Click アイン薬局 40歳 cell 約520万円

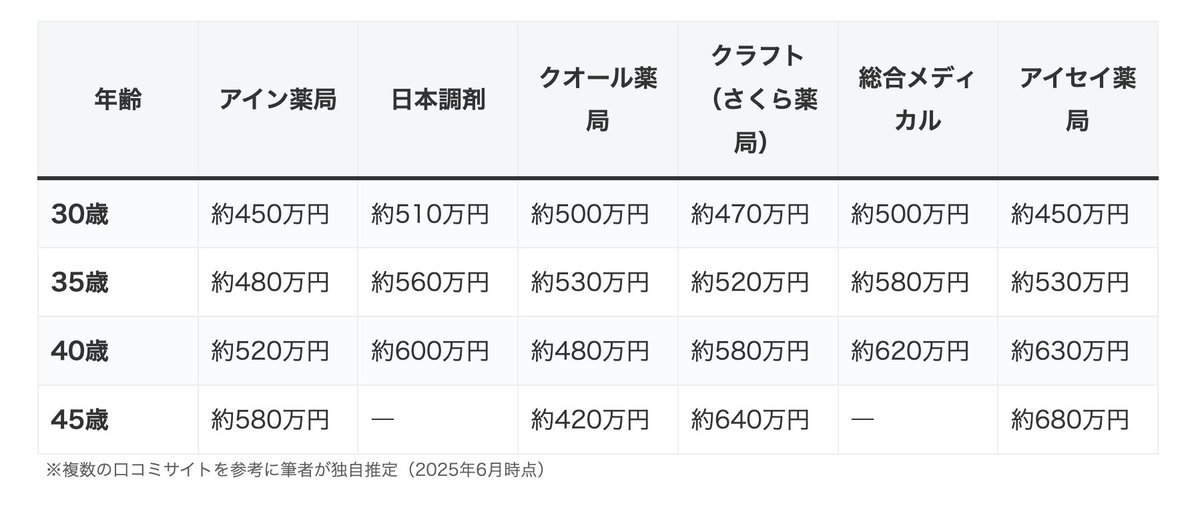pos(270,351)
